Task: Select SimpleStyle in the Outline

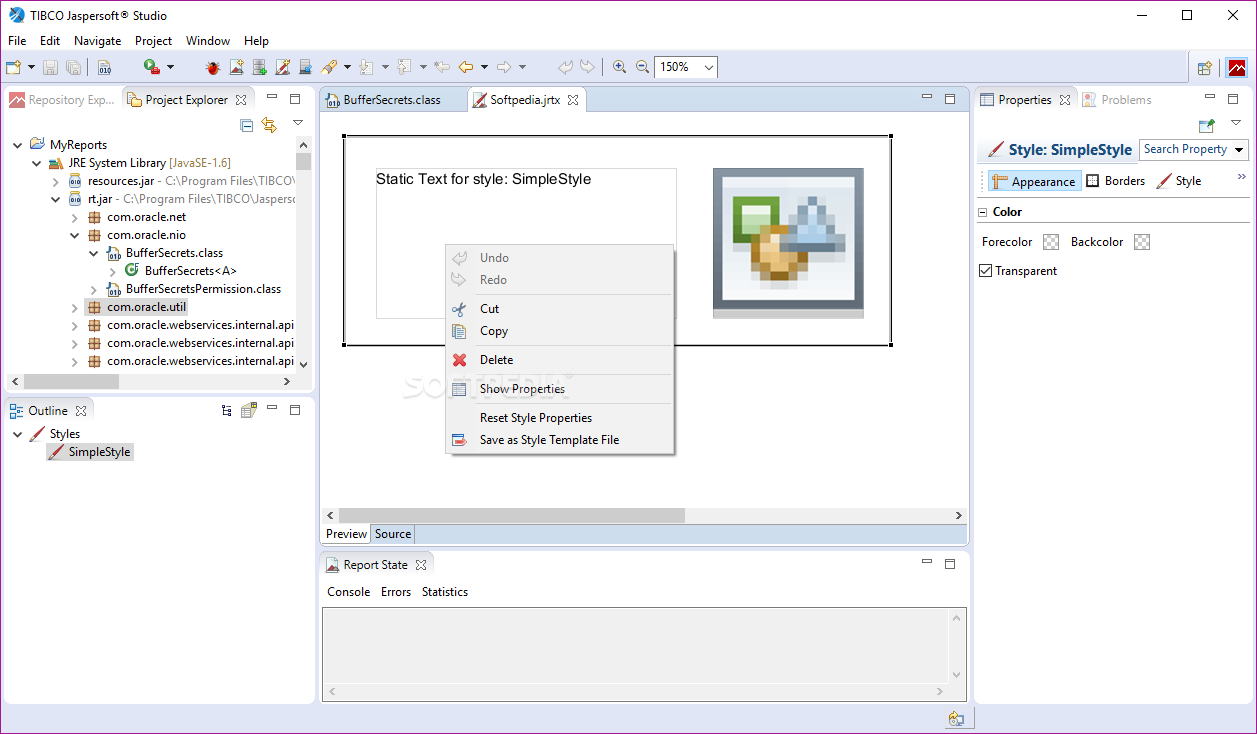Action: click(x=90, y=452)
